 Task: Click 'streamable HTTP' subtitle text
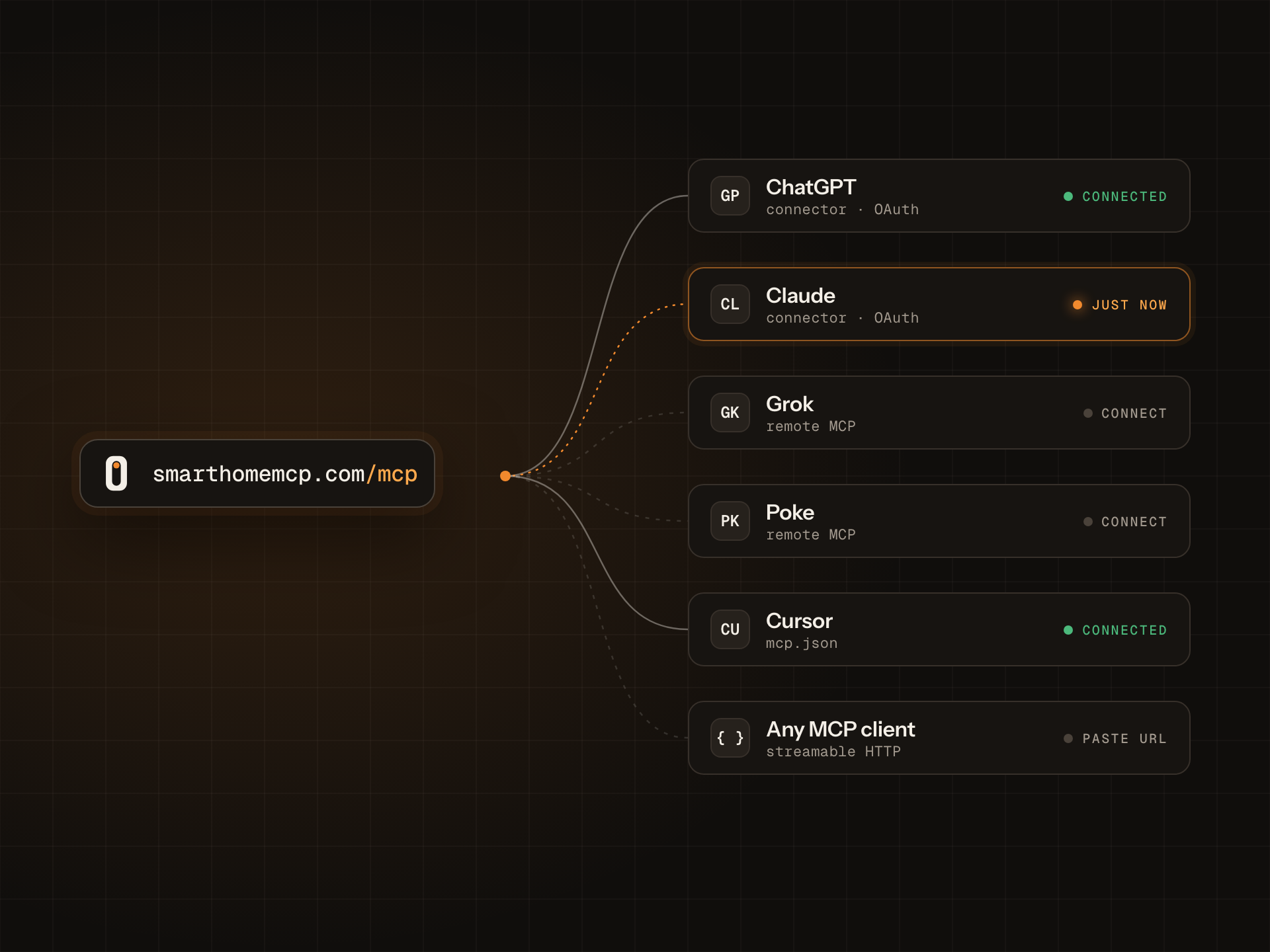[x=833, y=752]
